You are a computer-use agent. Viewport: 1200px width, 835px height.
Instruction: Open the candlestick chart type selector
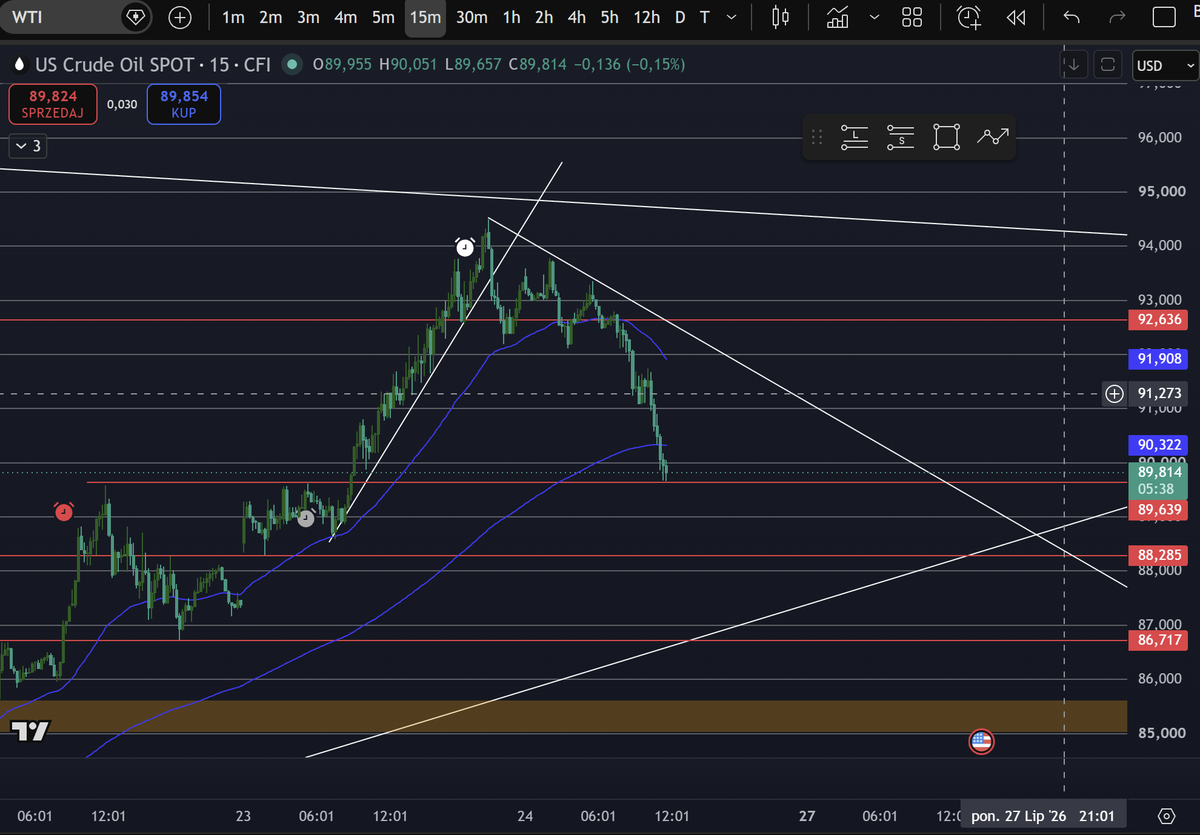pyautogui.click(x=782, y=17)
